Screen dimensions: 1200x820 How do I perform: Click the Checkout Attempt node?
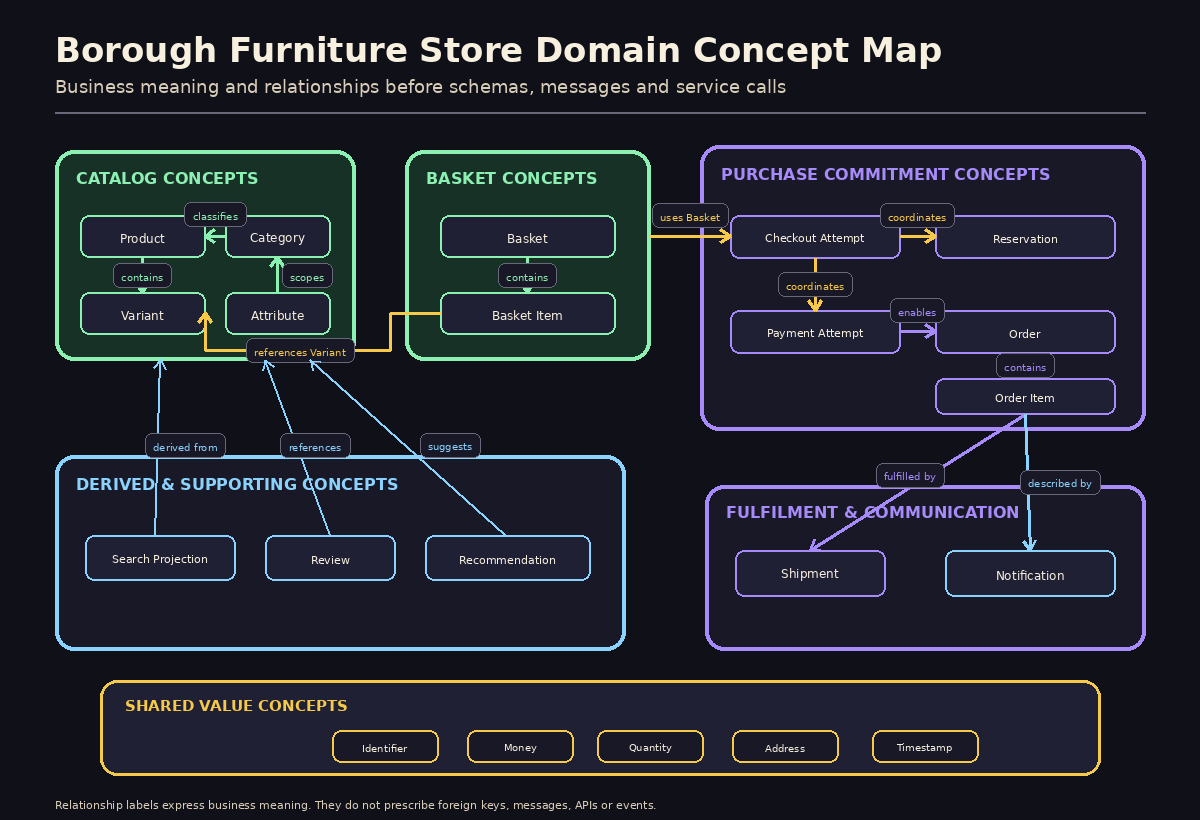[815, 238]
